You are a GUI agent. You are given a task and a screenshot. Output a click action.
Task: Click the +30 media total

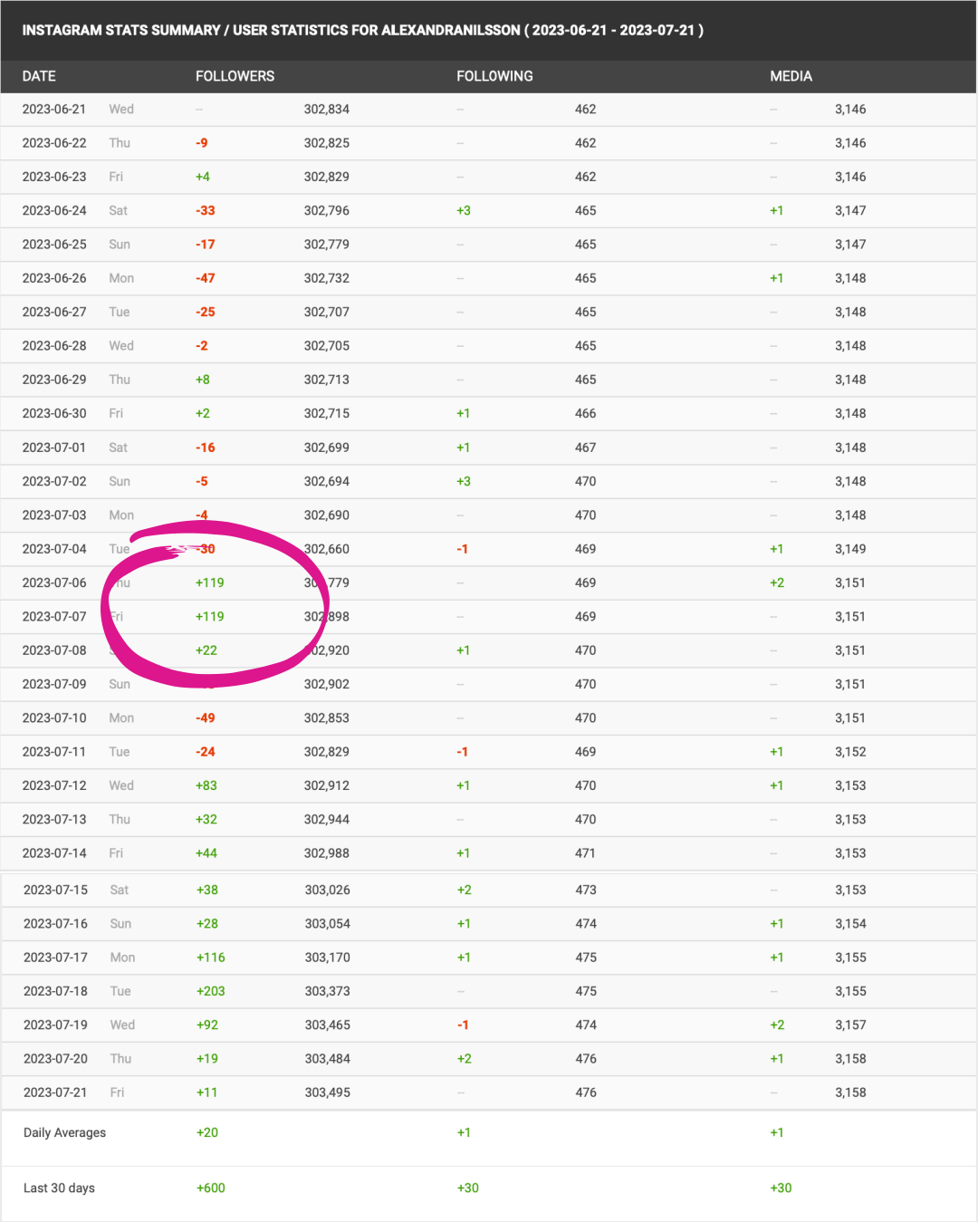click(781, 1189)
